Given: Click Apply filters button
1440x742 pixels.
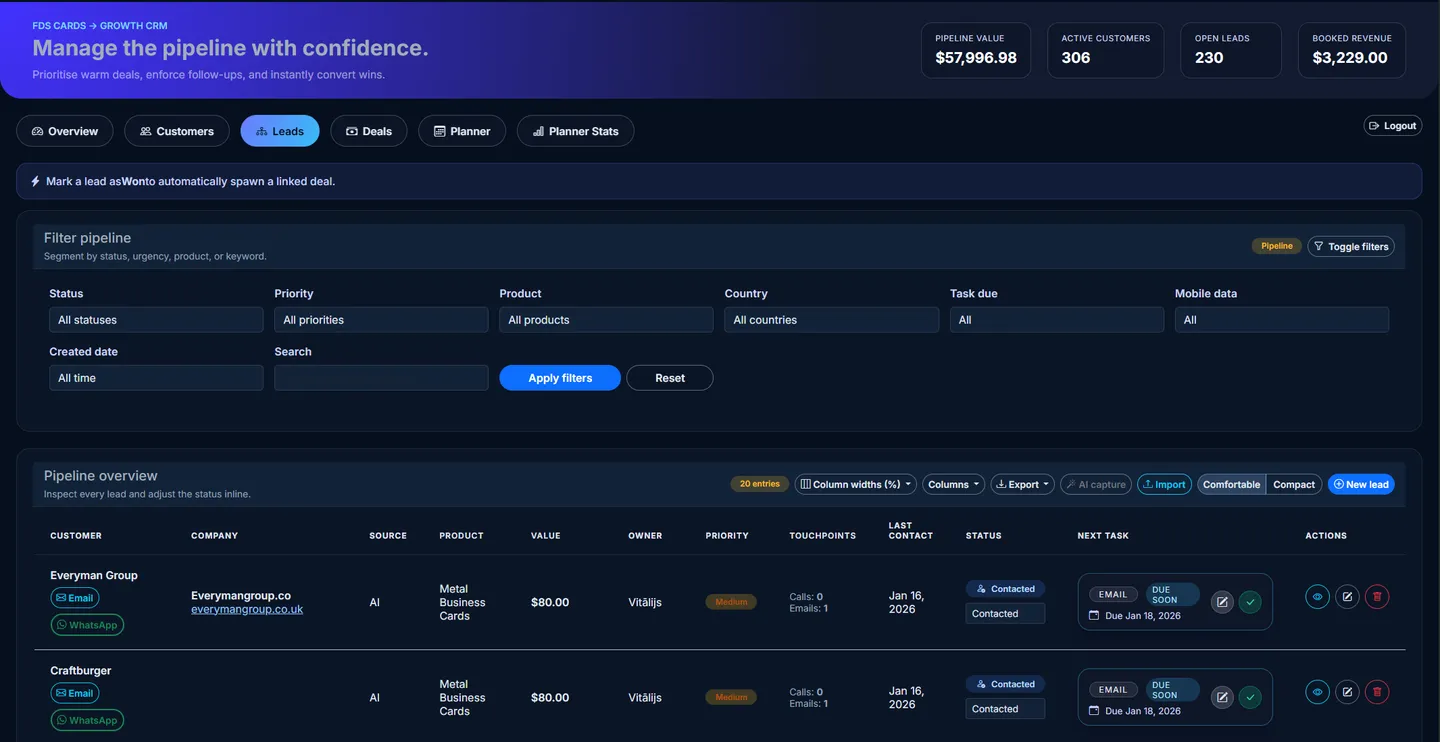Looking at the screenshot, I should [560, 378].
